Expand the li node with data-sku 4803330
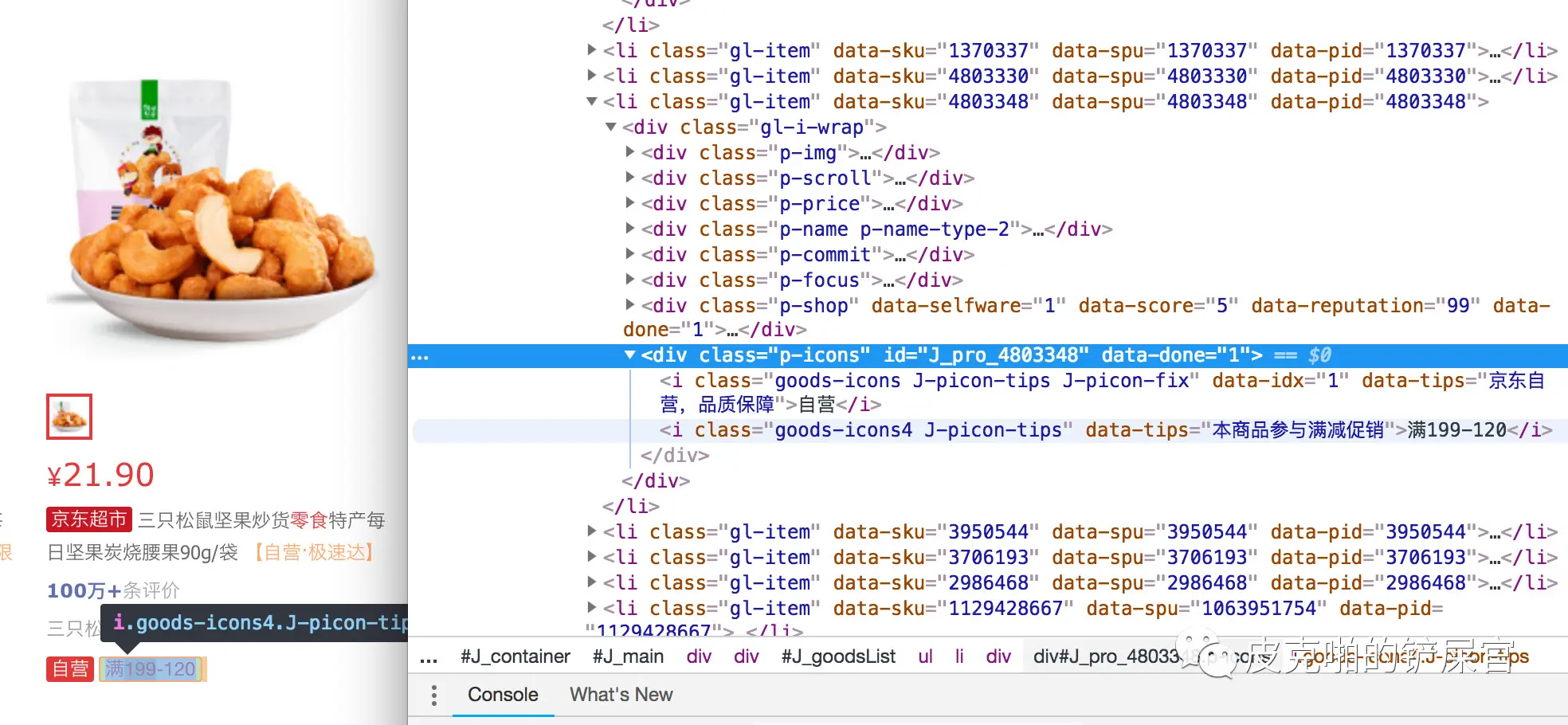The width and height of the screenshot is (1568, 725). pyautogui.click(x=592, y=76)
